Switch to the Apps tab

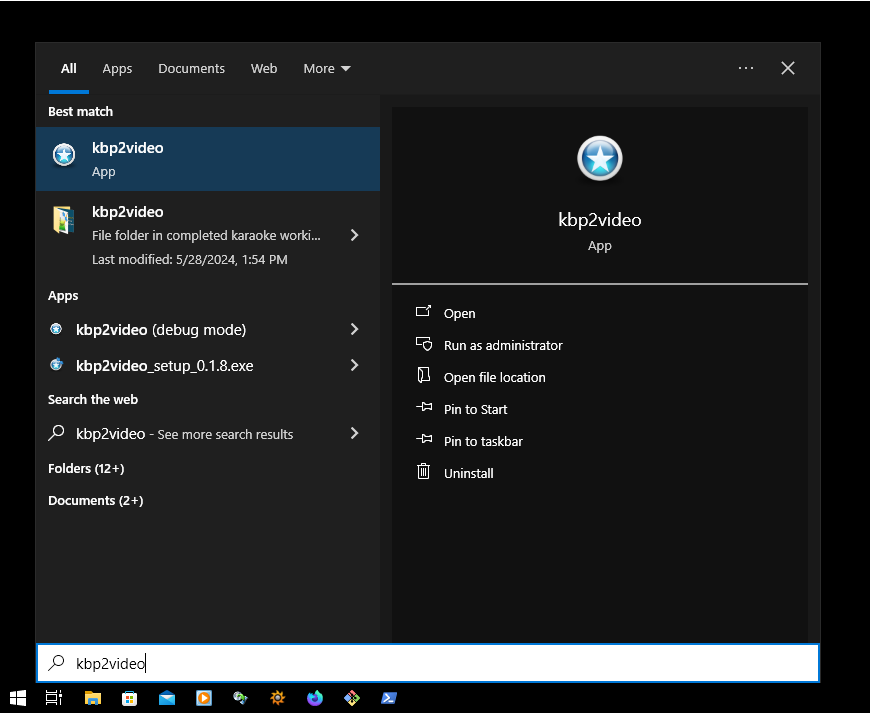[117, 68]
